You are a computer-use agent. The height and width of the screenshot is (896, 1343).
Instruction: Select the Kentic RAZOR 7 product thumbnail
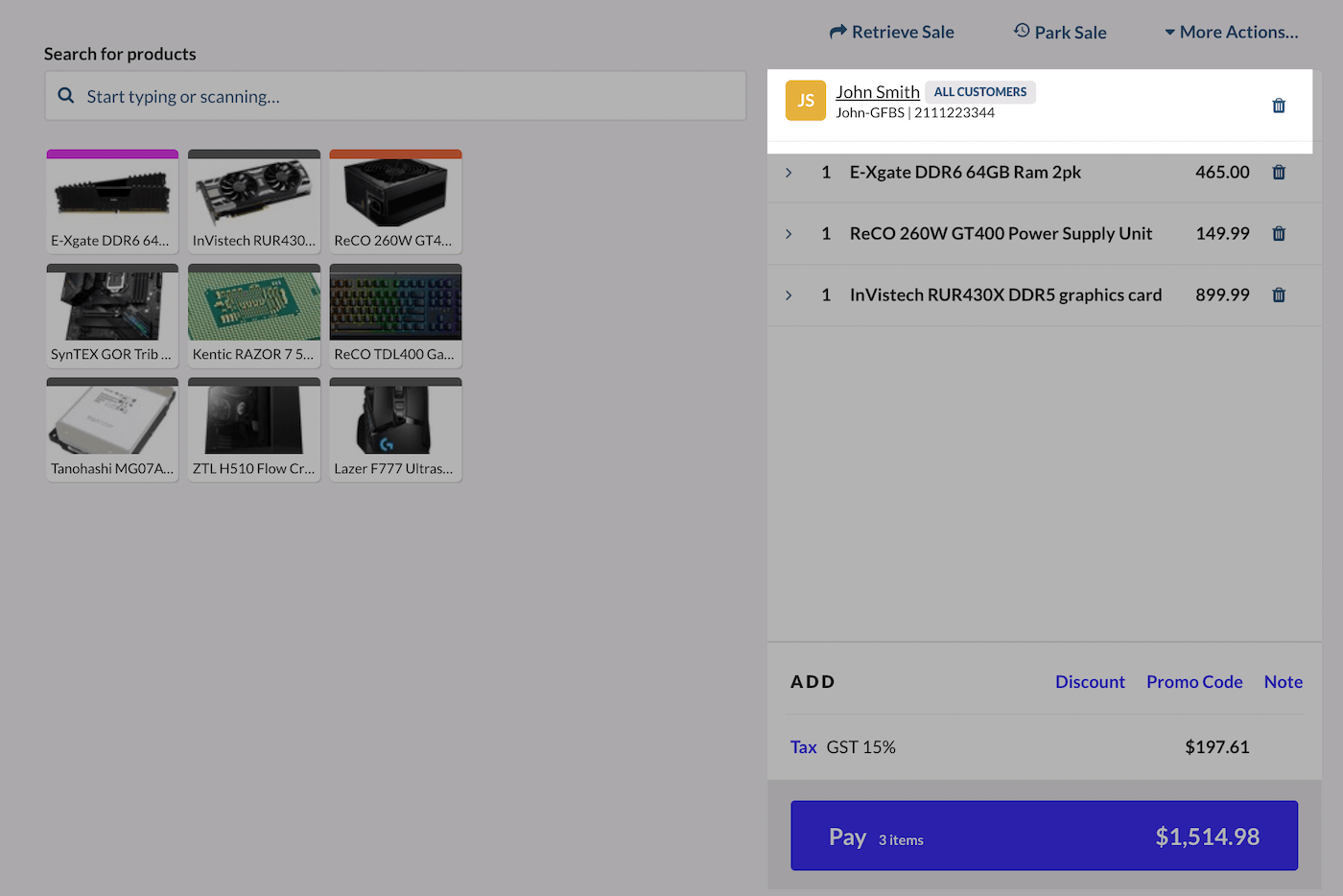click(x=253, y=315)
